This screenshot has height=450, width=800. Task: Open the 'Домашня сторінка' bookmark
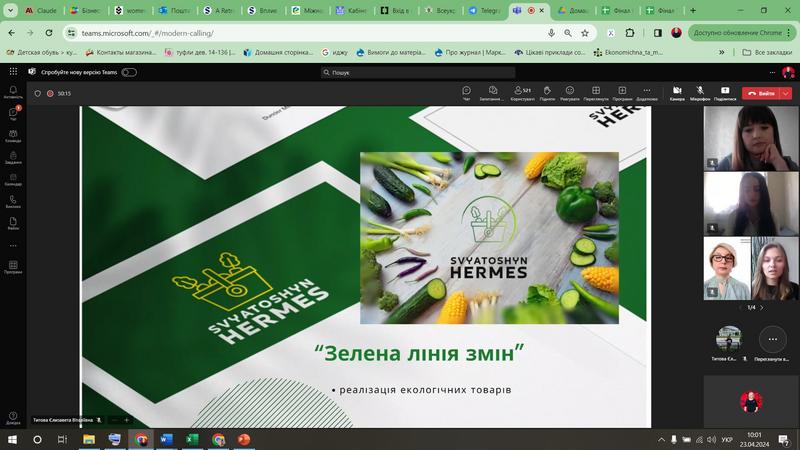279,52
